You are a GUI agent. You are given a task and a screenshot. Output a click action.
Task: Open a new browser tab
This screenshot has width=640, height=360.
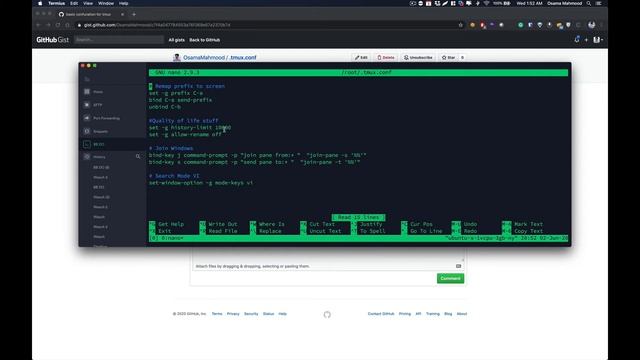pyautogui.click(x=134, y=14)
